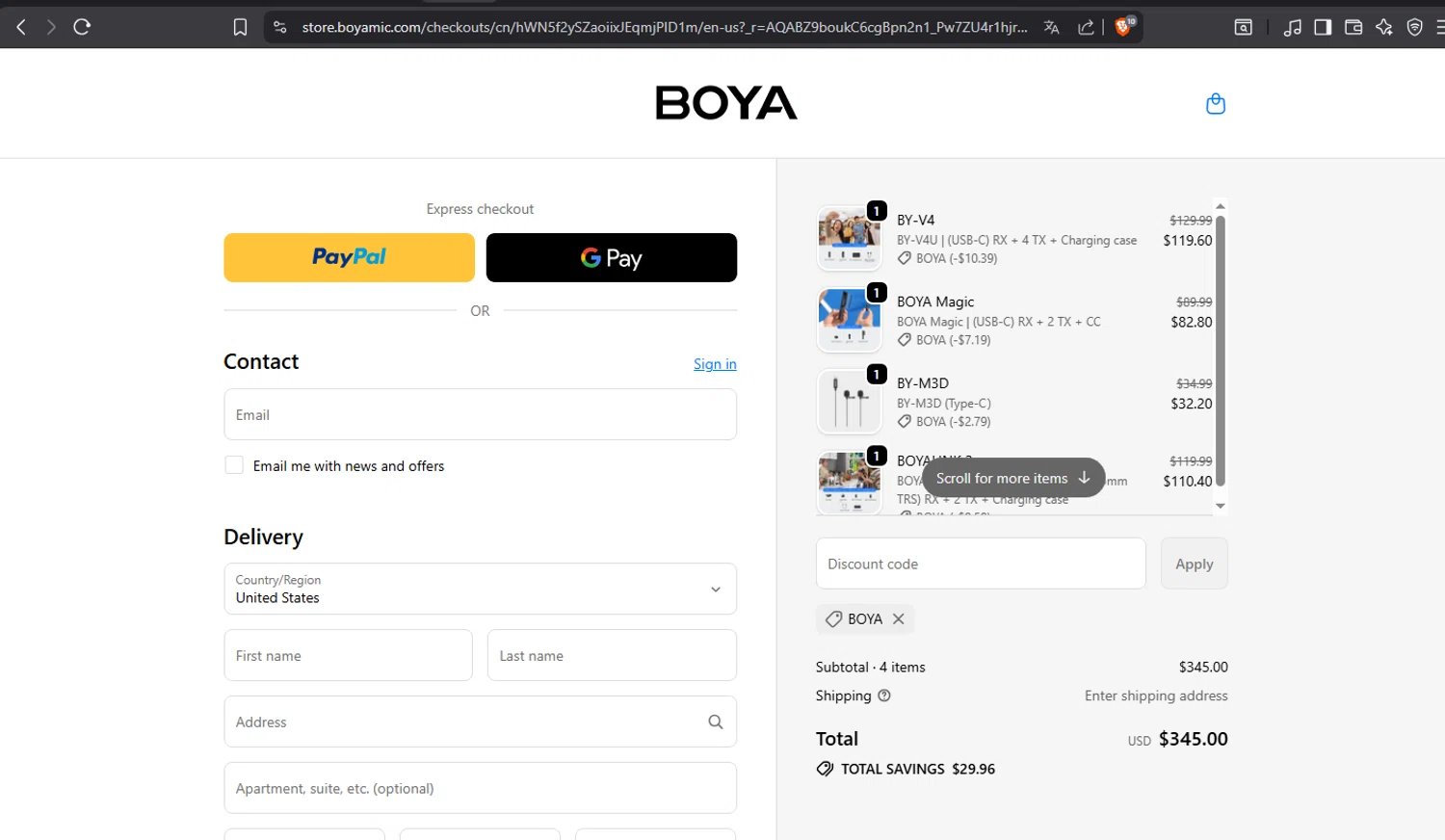
Task: Click the BOYA Magic product thumbnail
Action: [849, 320]
